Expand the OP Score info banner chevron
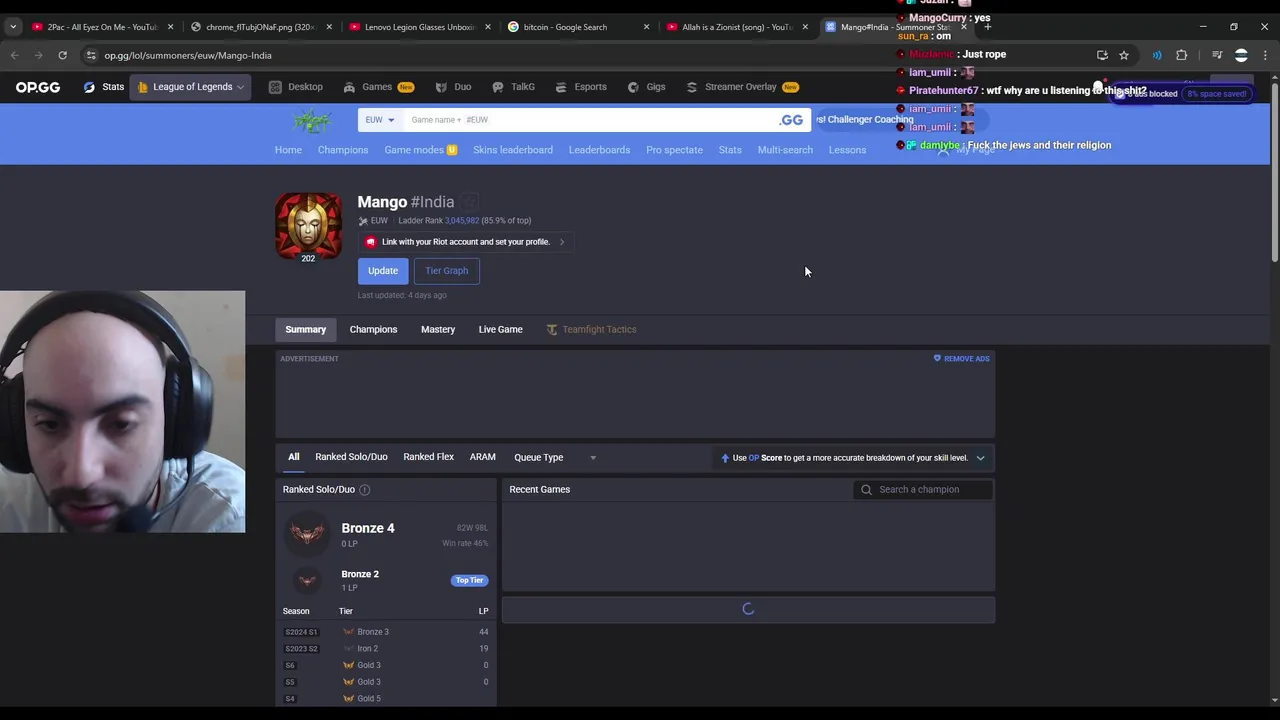Viewport: 1280px width, 720px height. click(x=980, y=458)
